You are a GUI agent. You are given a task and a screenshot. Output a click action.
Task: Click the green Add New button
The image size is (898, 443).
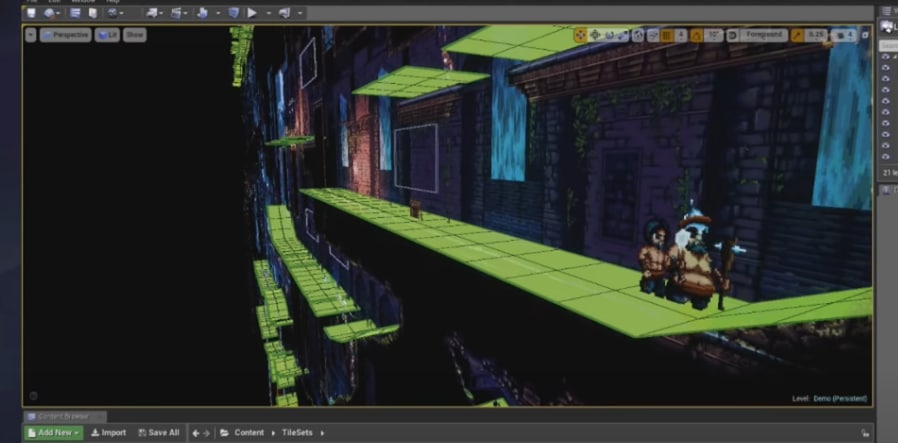click(54, 433)
